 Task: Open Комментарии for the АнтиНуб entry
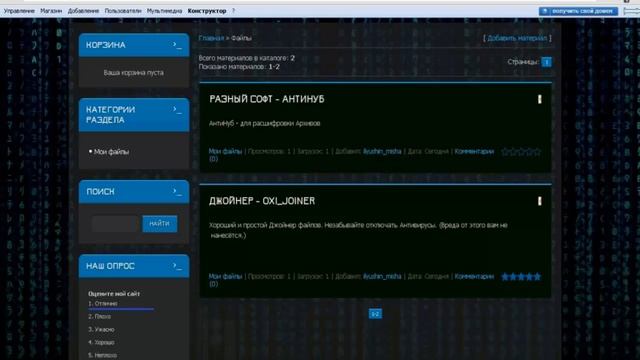pos(474,151)
